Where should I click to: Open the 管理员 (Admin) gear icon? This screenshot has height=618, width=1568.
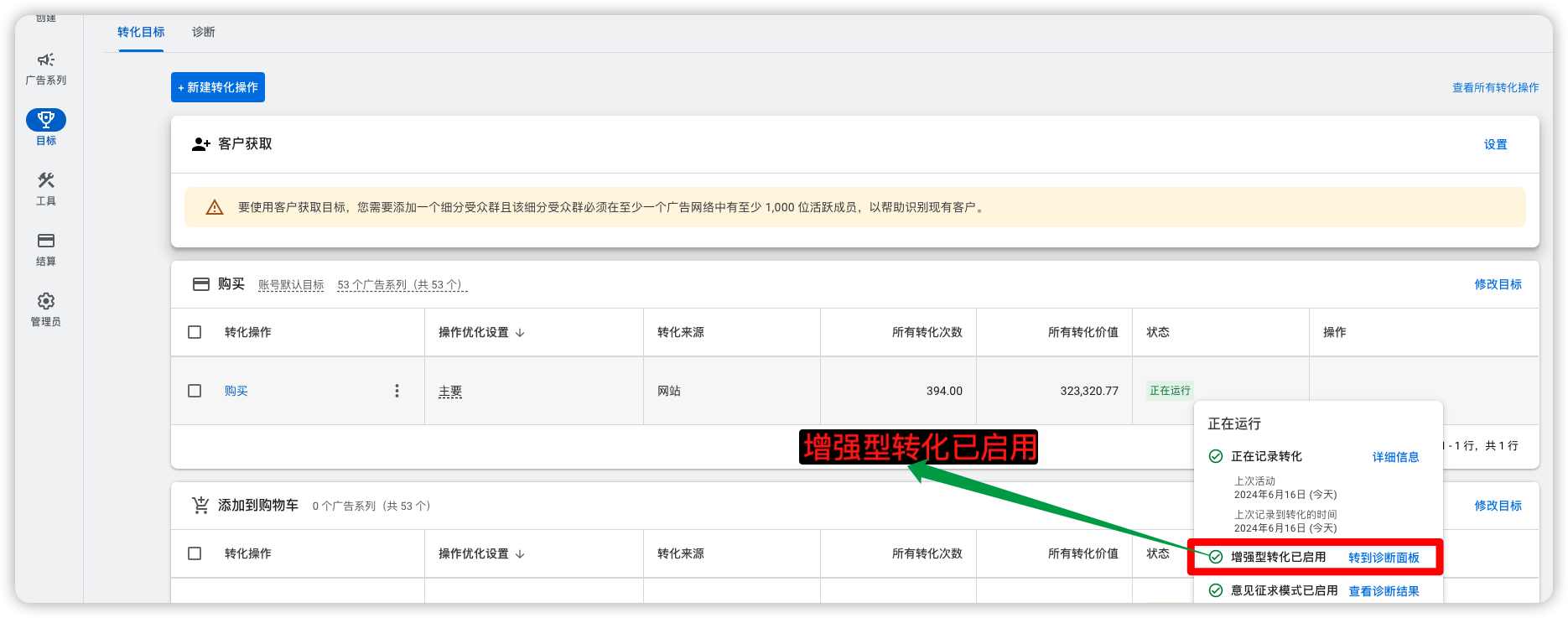(x=46, y=301)
